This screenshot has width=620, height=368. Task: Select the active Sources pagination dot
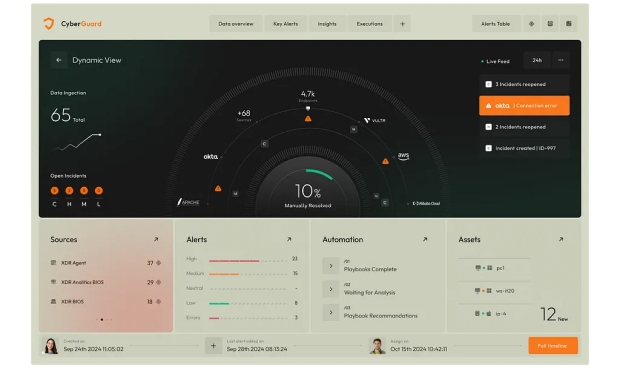102,319
